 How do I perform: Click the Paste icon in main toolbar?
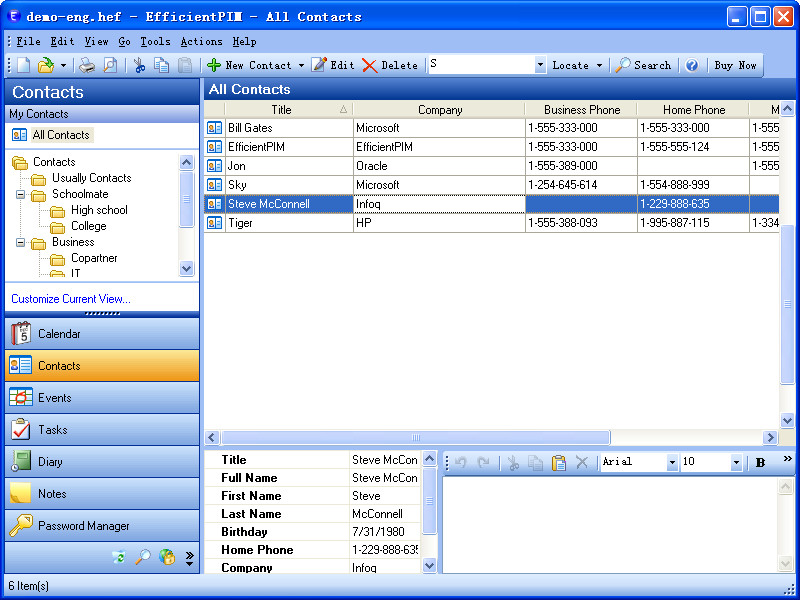(185, 65)
